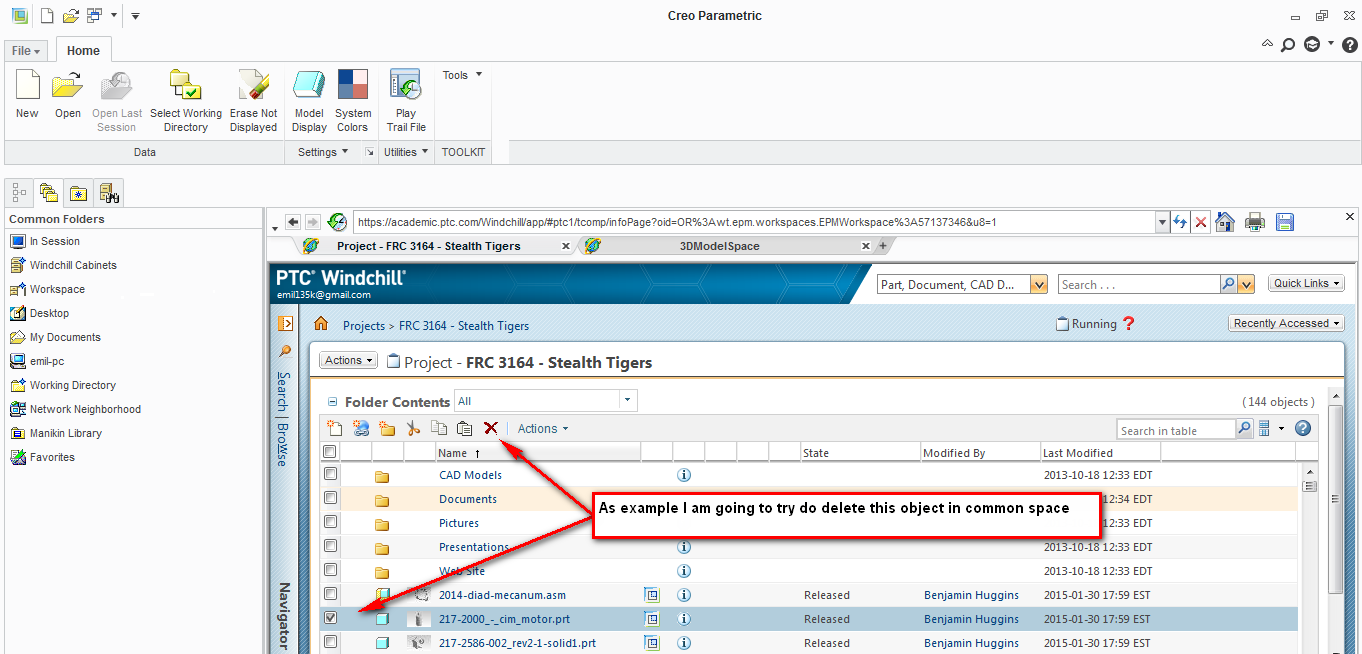Click the browser Home icon
Screen dimensions: 1362x654
pyautogui.click(x=1225, y=222)
